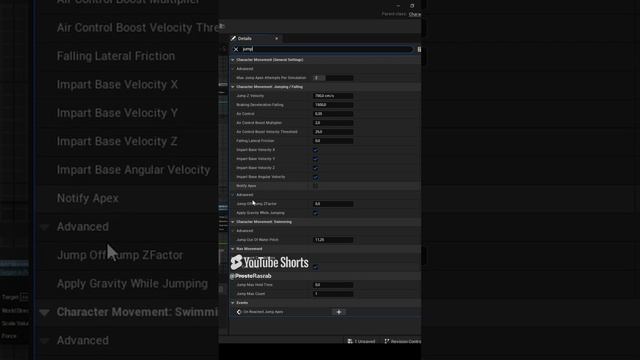This screenshot has height=360, width=640.
Task: Edit the Jump Z Velocity value field
Action: click(x=333, y=96)
